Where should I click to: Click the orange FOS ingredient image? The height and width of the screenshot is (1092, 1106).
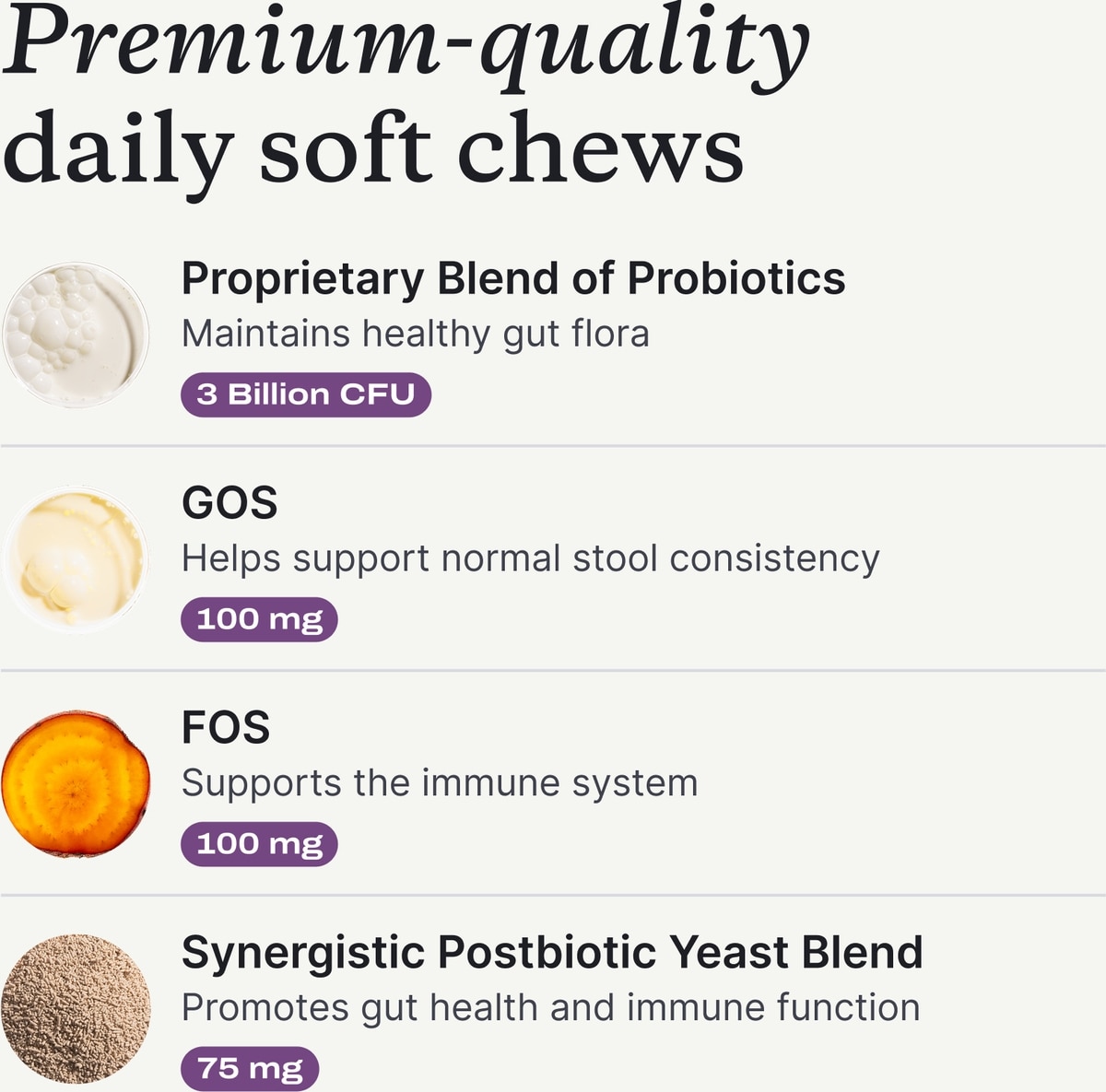pos(76,784)
